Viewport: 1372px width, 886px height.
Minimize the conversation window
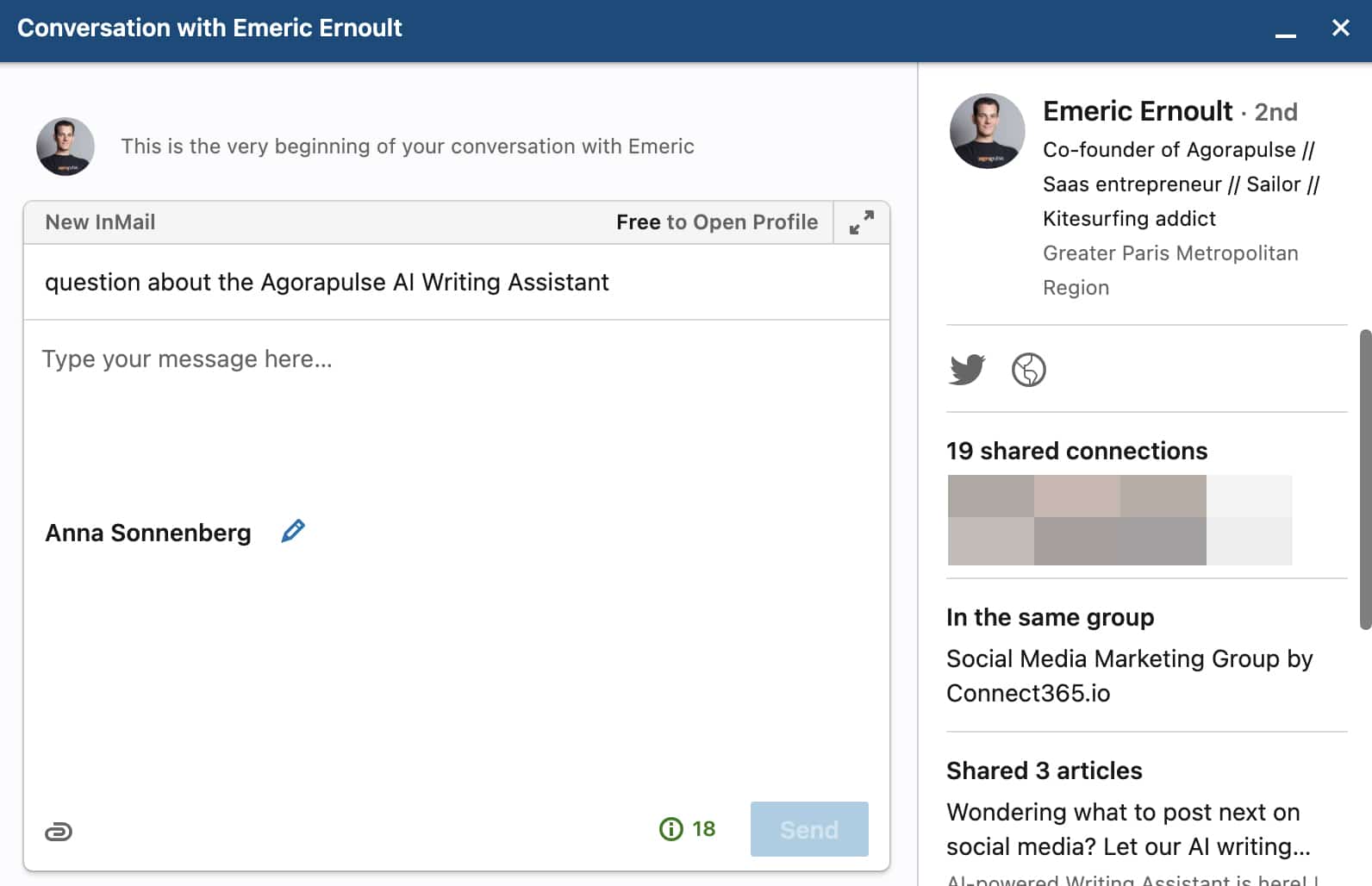[1286, 34]
